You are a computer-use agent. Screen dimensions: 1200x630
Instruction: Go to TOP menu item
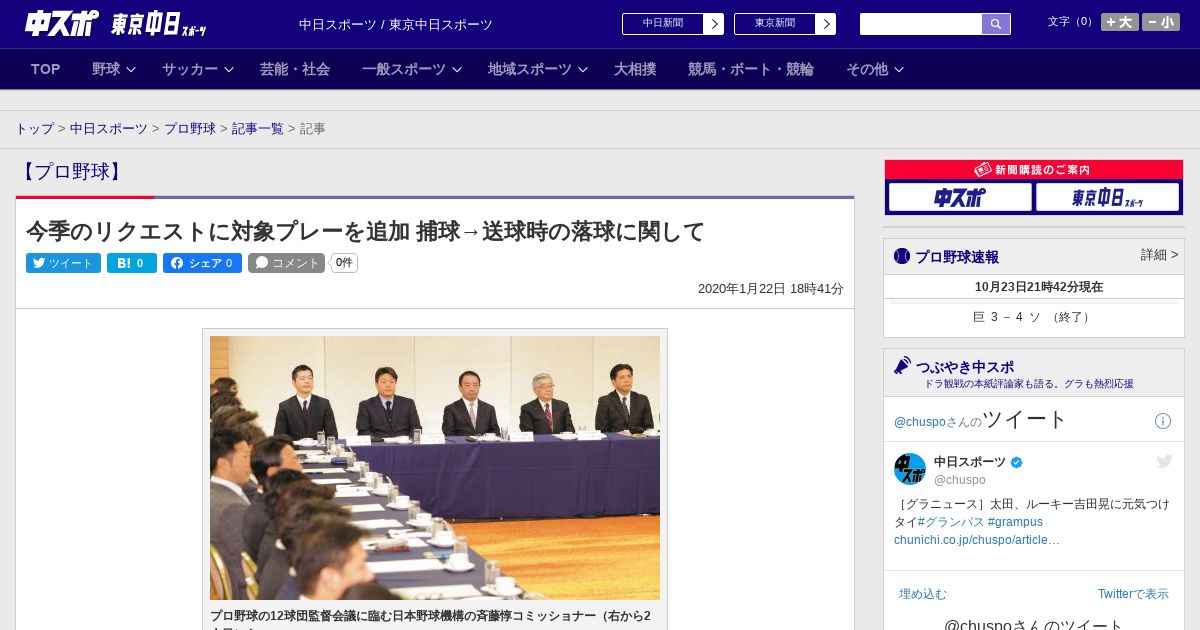point(46,69)
